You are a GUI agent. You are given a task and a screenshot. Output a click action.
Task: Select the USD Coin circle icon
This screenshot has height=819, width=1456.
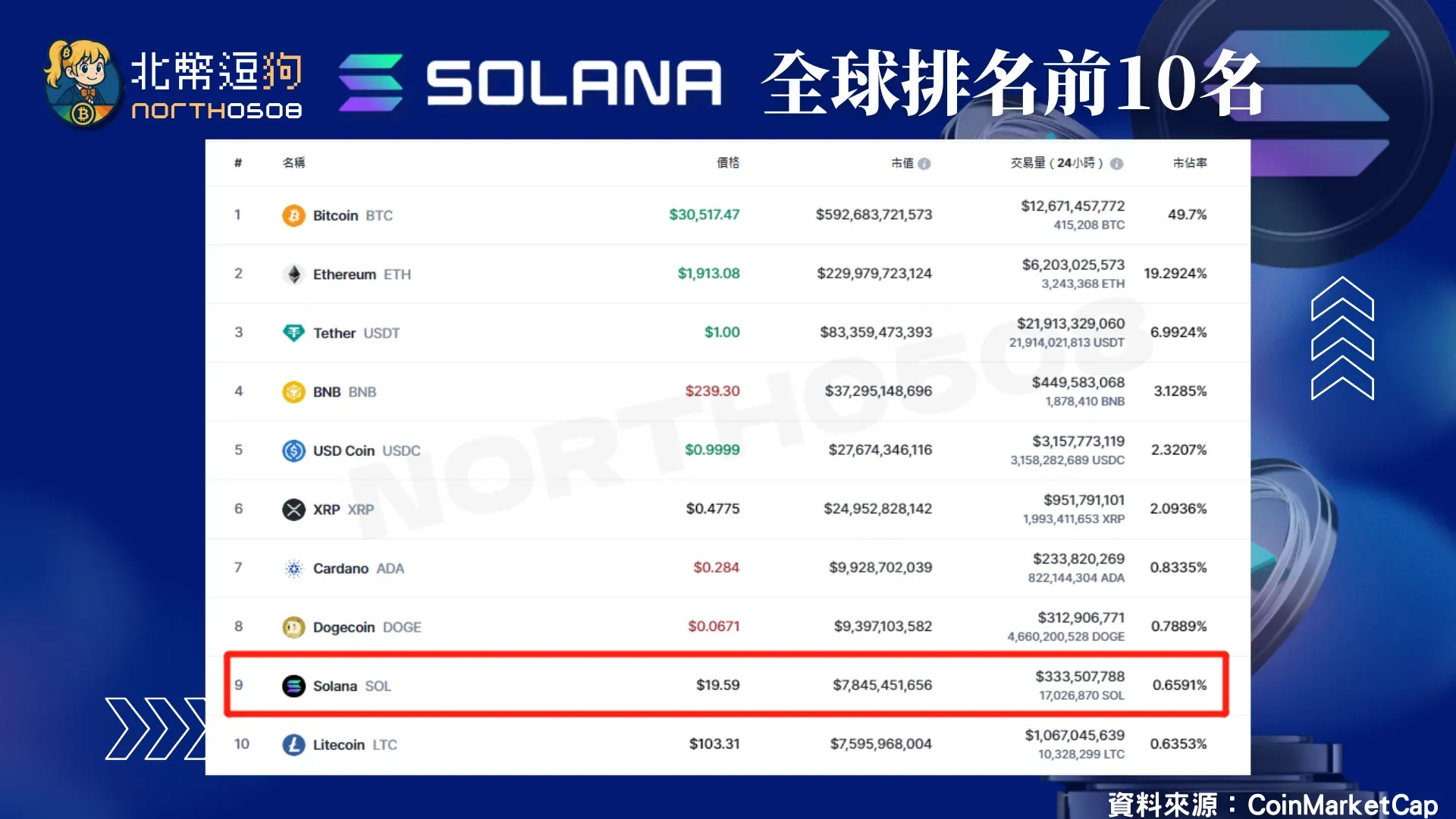click(294, 450)
